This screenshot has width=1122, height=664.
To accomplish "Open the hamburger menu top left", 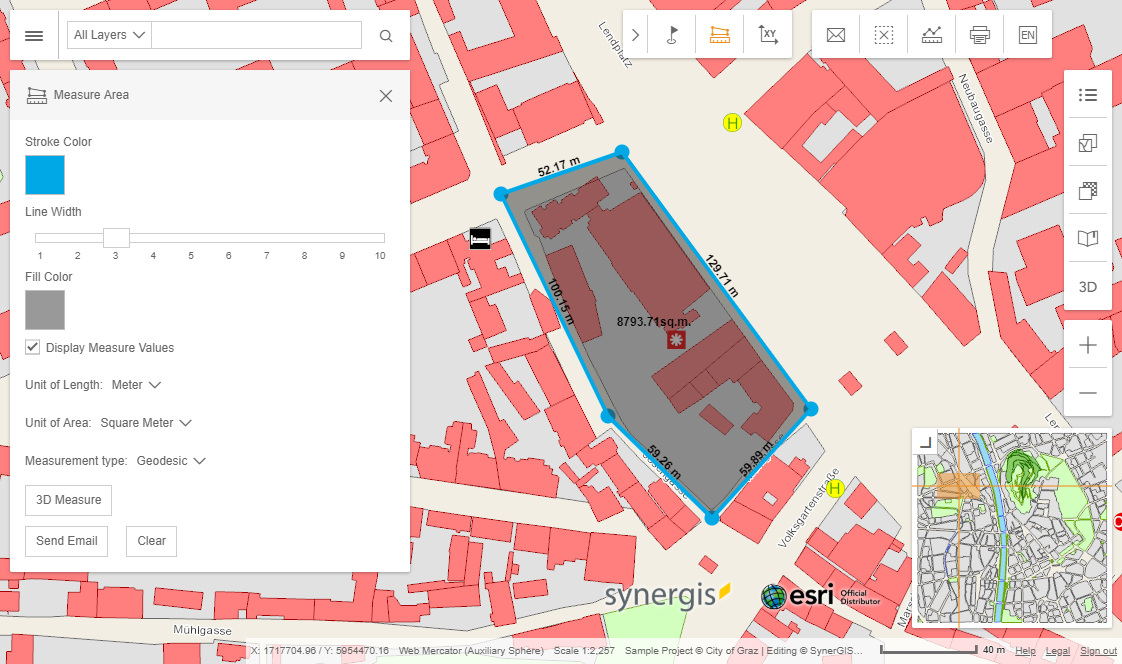I will [33, 34].
